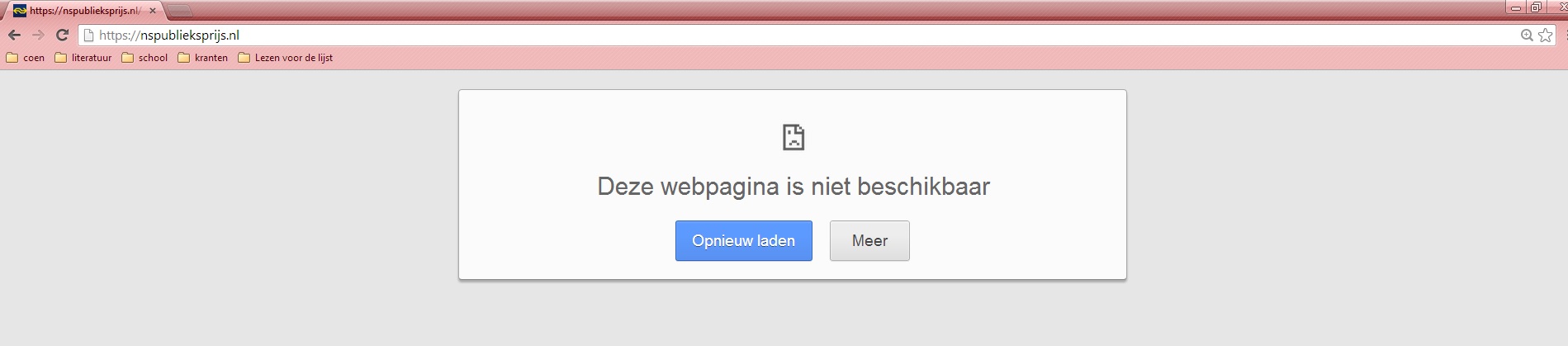Open the Chrome menu at the toolbar's right edge
The height and width of the screenshot is (346, 1568).
click(1566, 36)
